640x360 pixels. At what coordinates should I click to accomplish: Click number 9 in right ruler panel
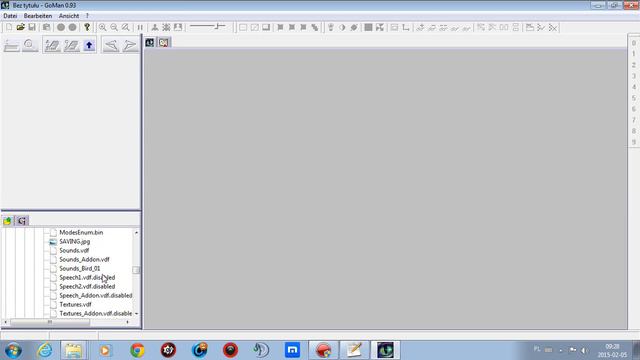click(x=634, y=142)
